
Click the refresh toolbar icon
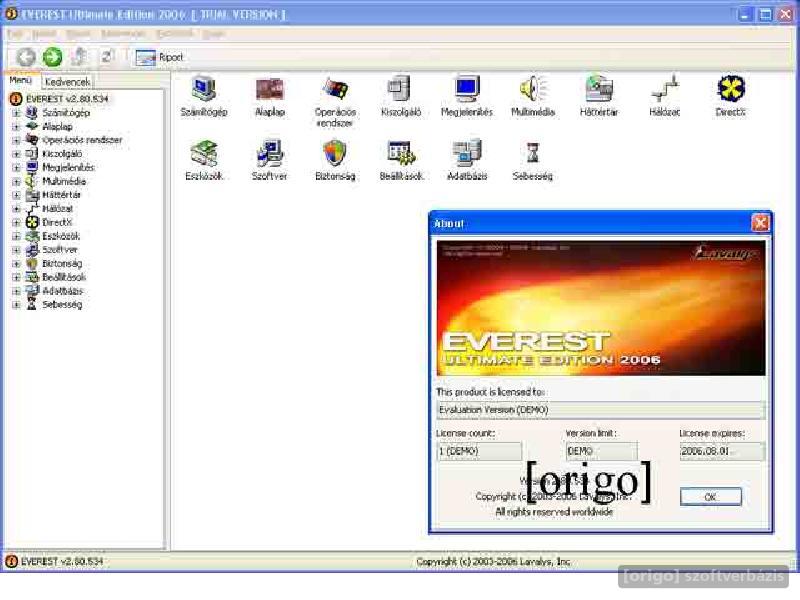(107, 56)
